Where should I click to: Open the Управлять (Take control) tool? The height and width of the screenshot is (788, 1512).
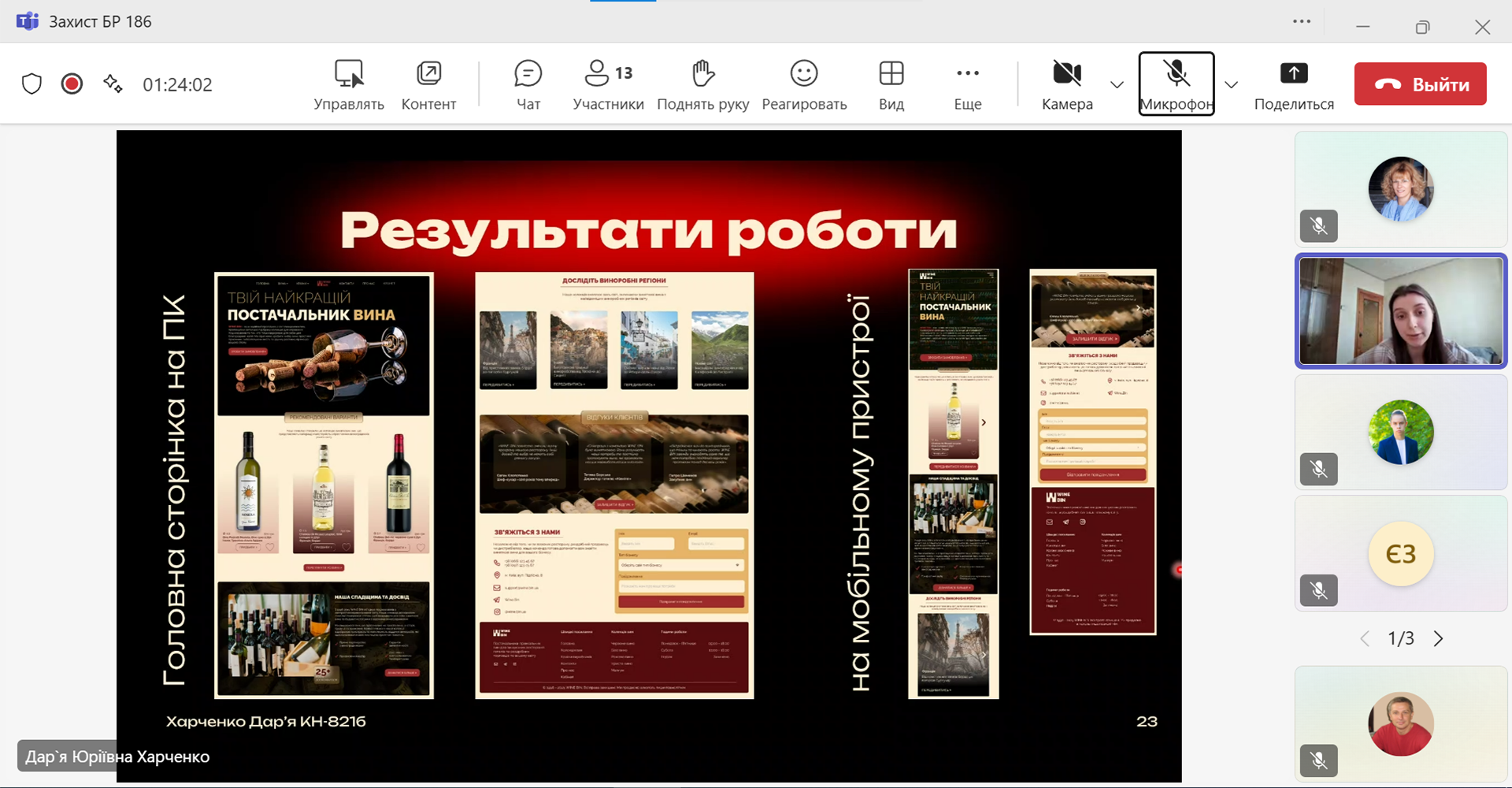click(349, 84)
